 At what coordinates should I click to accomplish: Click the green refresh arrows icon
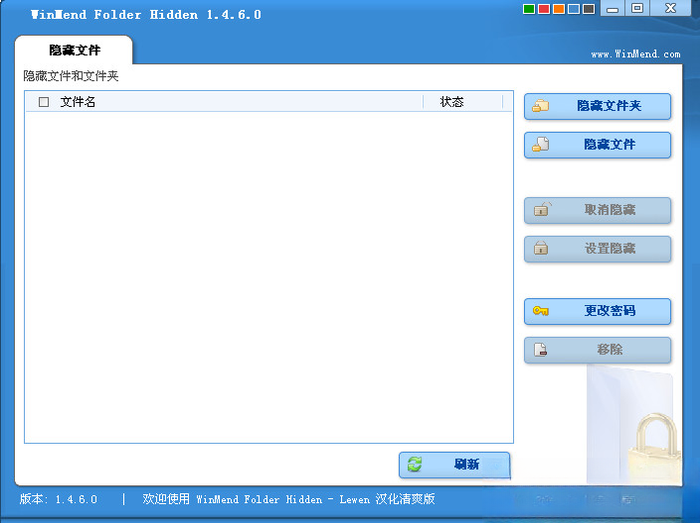tap(415, 464)
